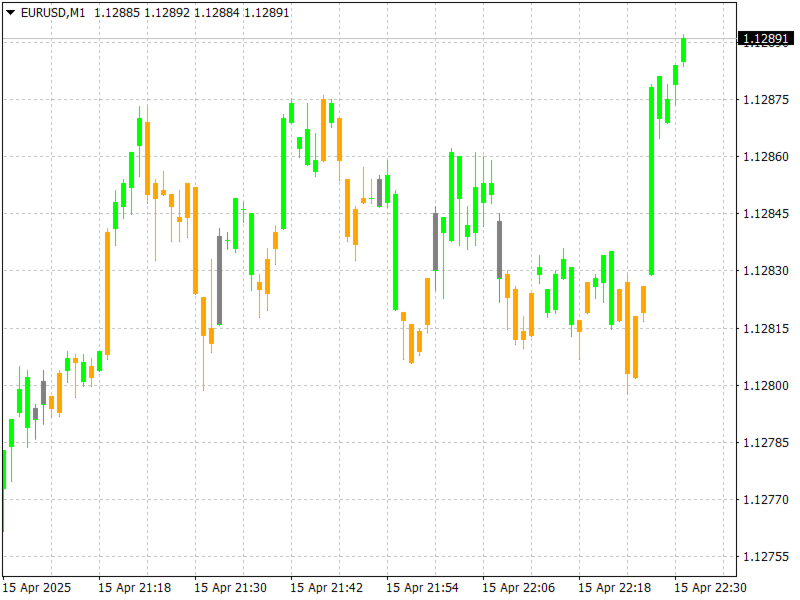Image resolution: width=800 pixels, height=600 pixels.
Task: Click the 15 Apr 22:18 time label
Action: click(614, 588)
